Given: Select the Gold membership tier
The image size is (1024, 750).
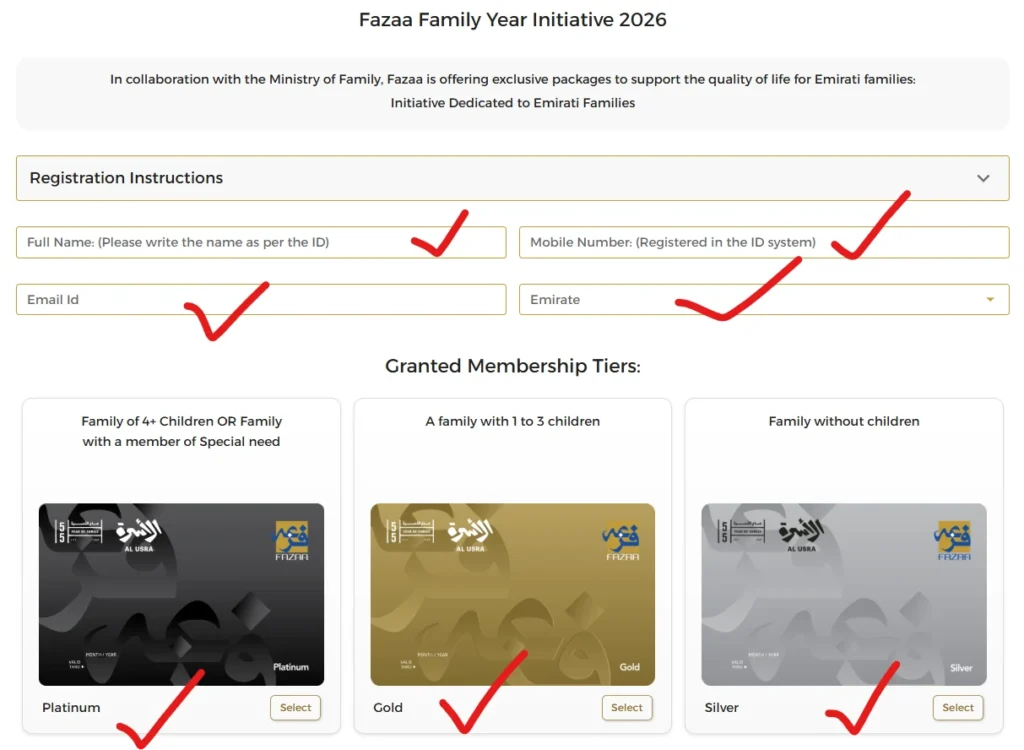Looking at the screenshot, I should tap(627, 707).
